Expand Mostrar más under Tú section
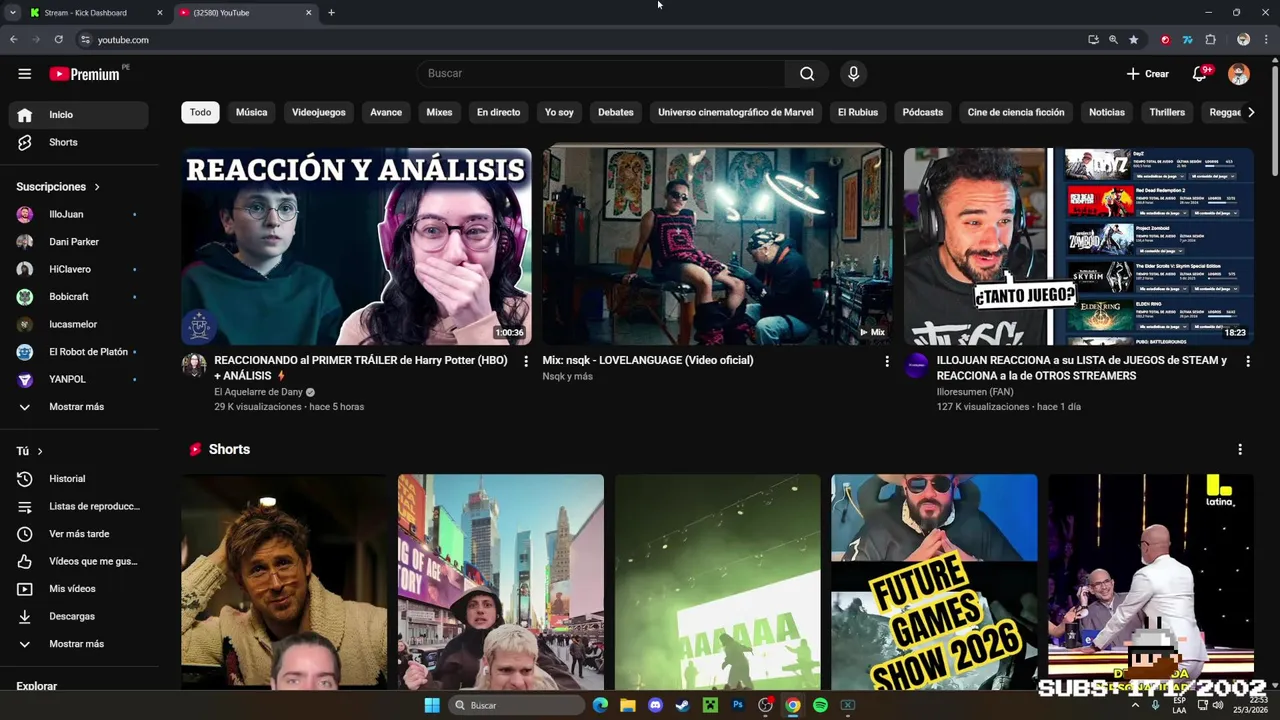 (79, 644)
